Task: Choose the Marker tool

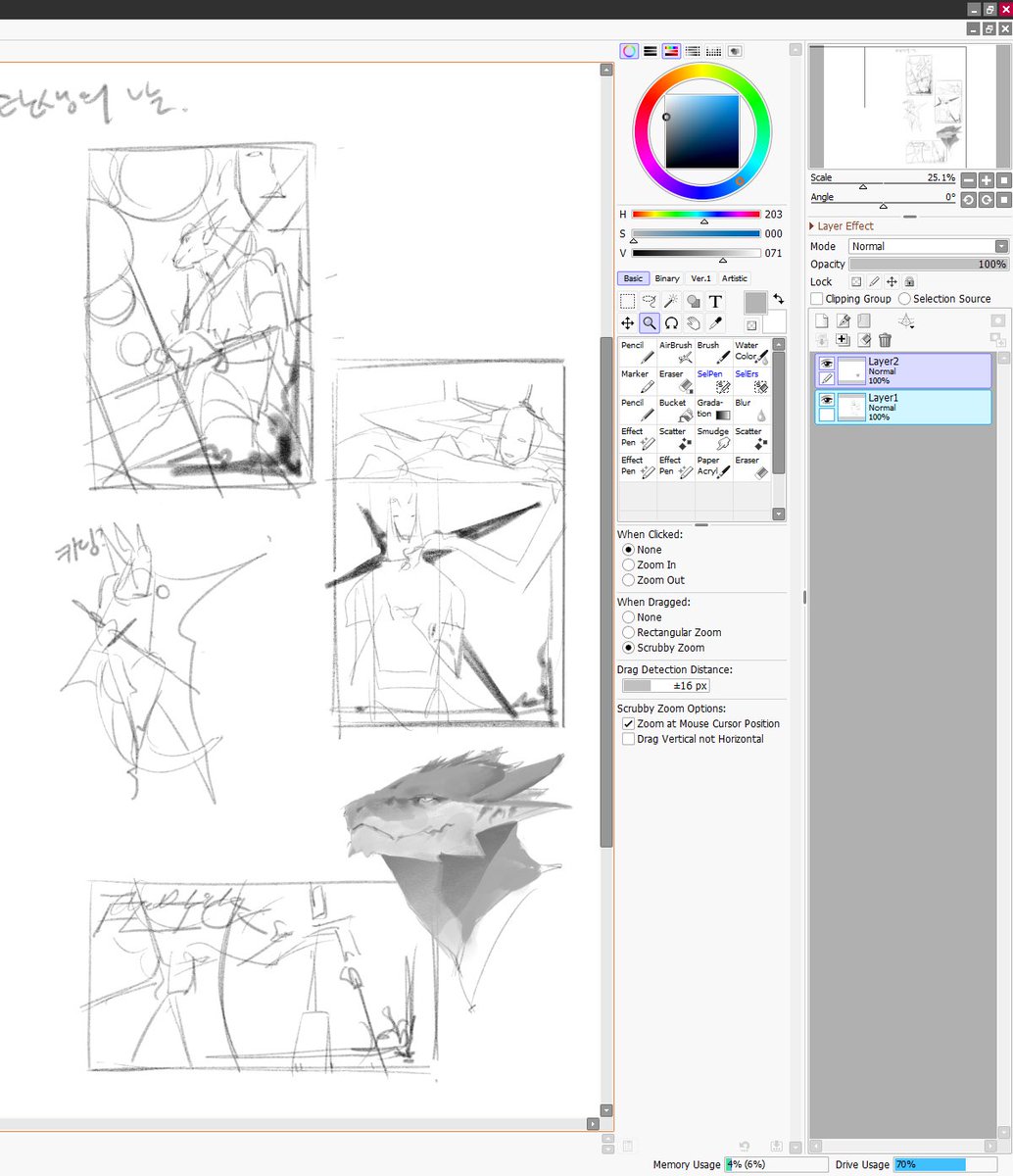Action: click(x=638, y=380)
